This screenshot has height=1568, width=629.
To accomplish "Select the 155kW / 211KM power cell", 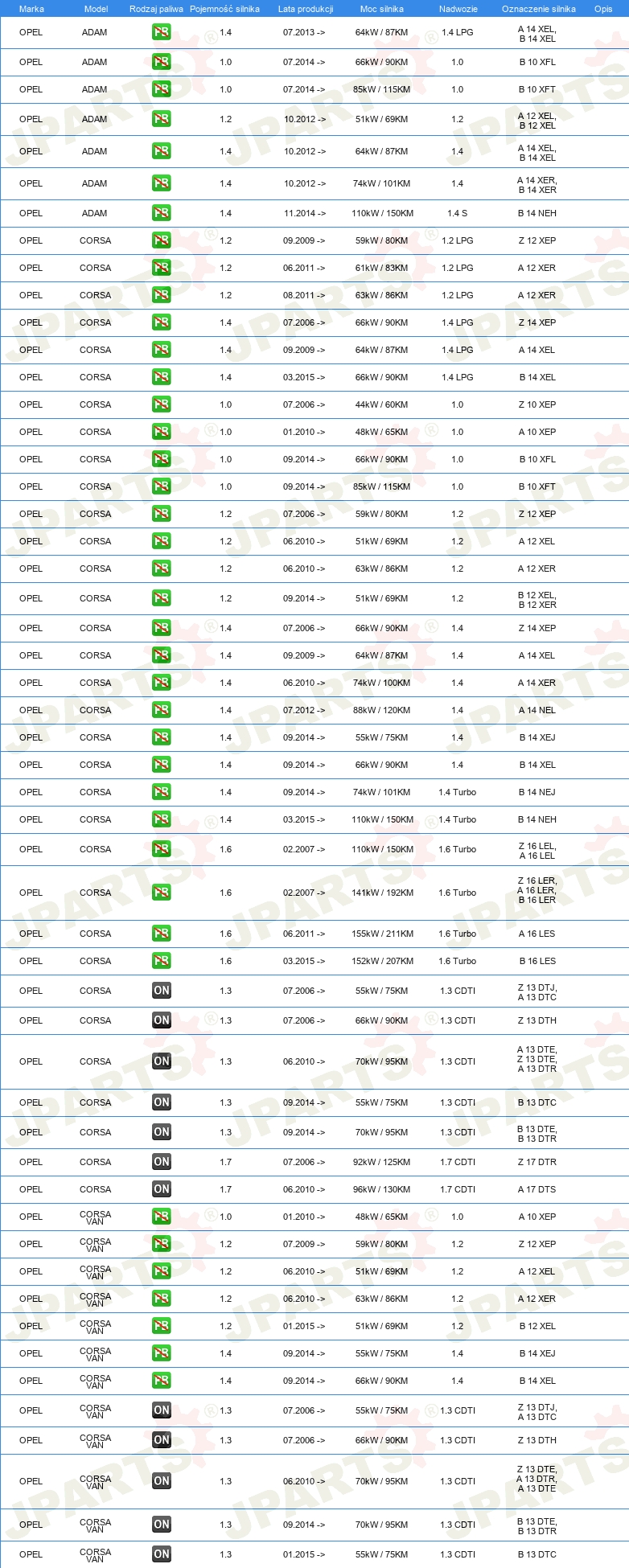I will point(382,934).
